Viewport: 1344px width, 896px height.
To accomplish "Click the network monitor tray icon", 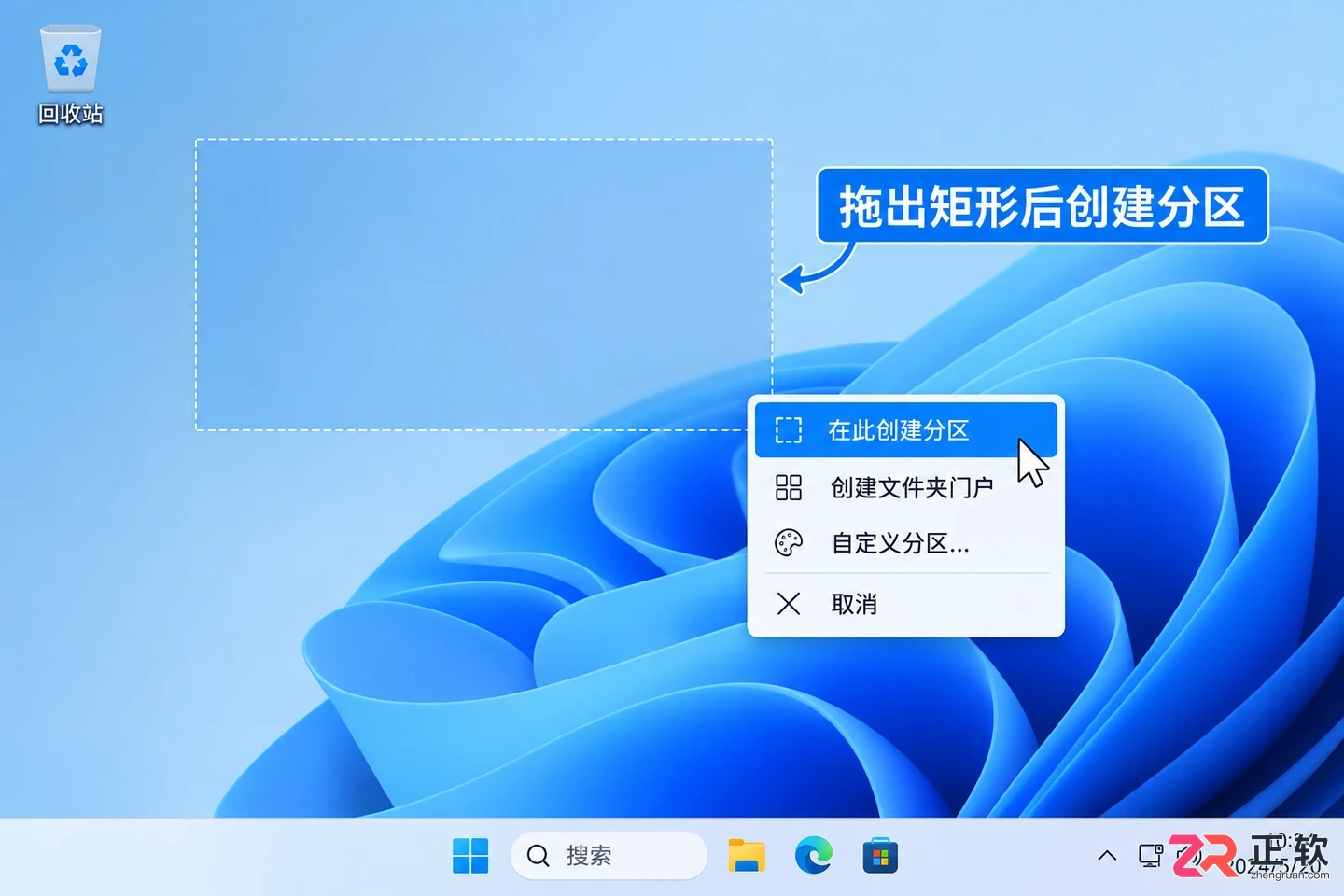I will (1151, 855).
